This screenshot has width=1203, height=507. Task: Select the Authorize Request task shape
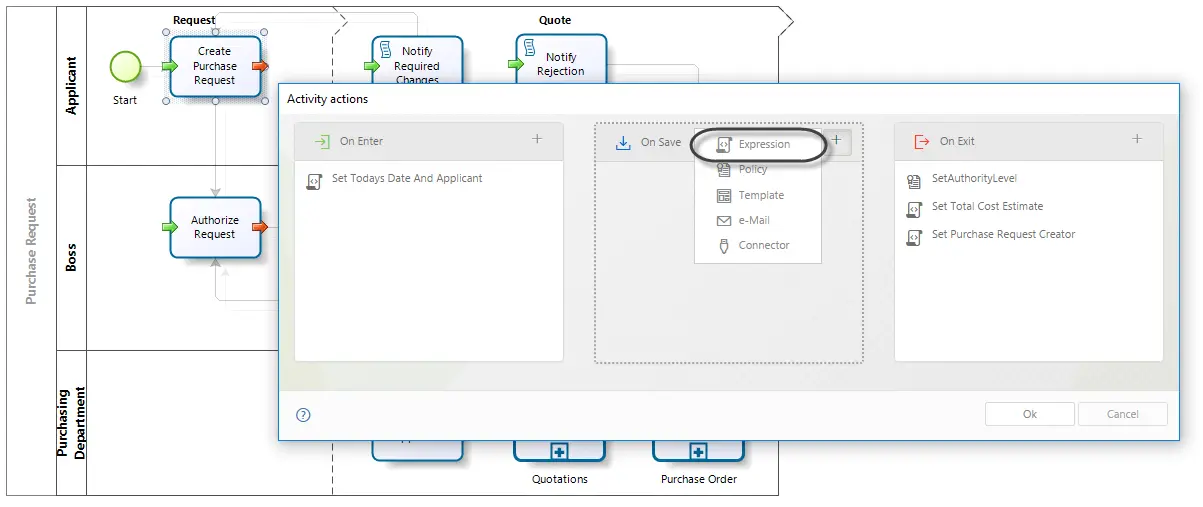click(x=215, y=227)
